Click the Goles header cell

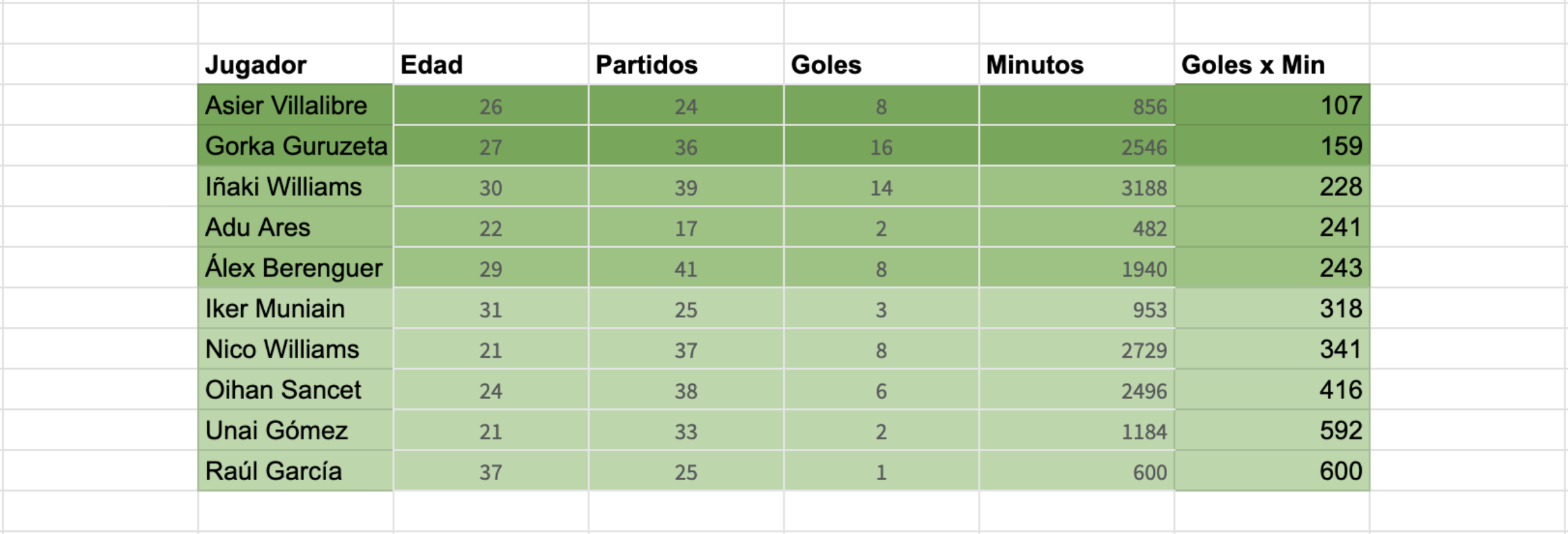click(881, 65)
